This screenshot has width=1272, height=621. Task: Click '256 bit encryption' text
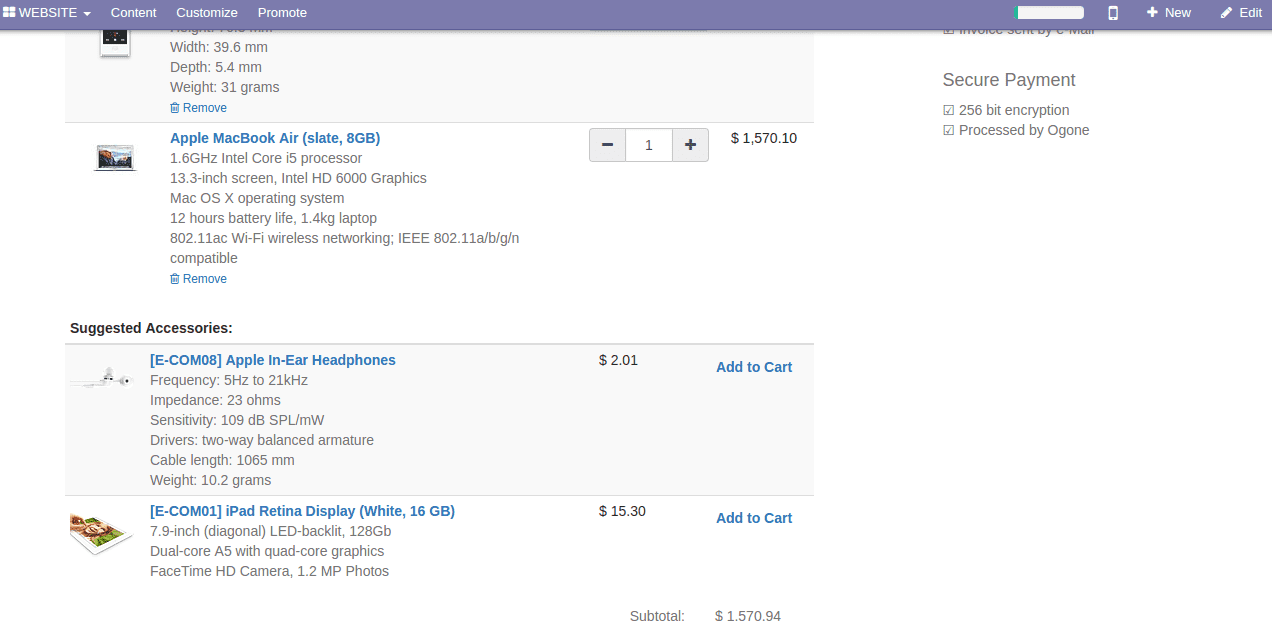pyautogui.click(x=1014, y=110)
